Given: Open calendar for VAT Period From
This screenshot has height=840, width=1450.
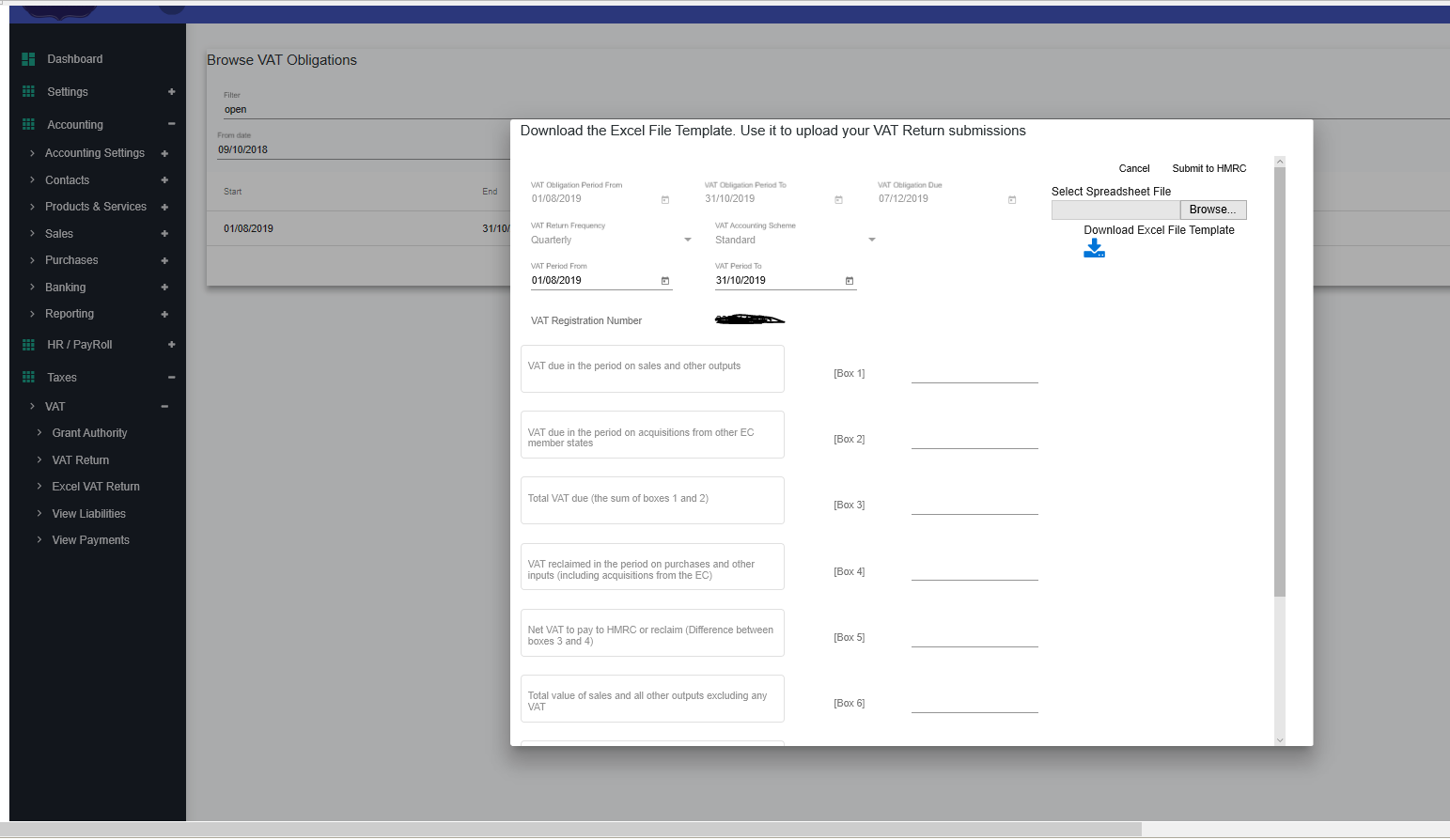Looking at the screenshot, I should click(665, 281).
